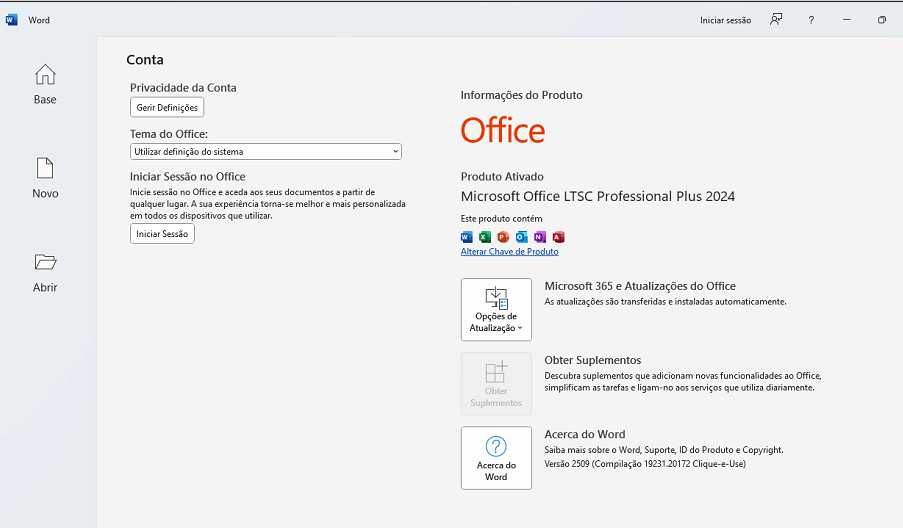
Task: Minimize the Word window
Action: [847, 20]
